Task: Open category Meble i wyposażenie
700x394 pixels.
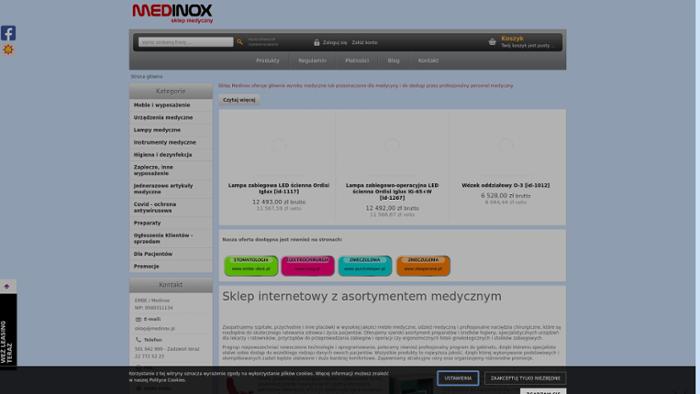Action: [x=162, y=105]
